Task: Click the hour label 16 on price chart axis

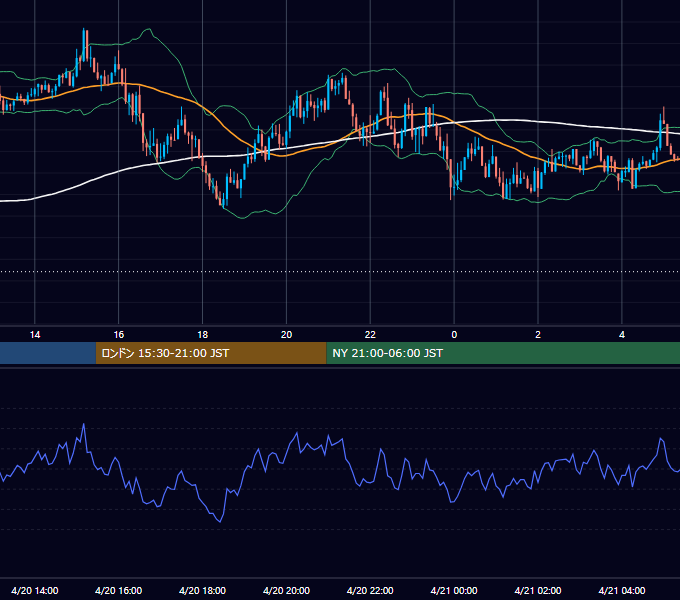Action: [x=118, y=335]
